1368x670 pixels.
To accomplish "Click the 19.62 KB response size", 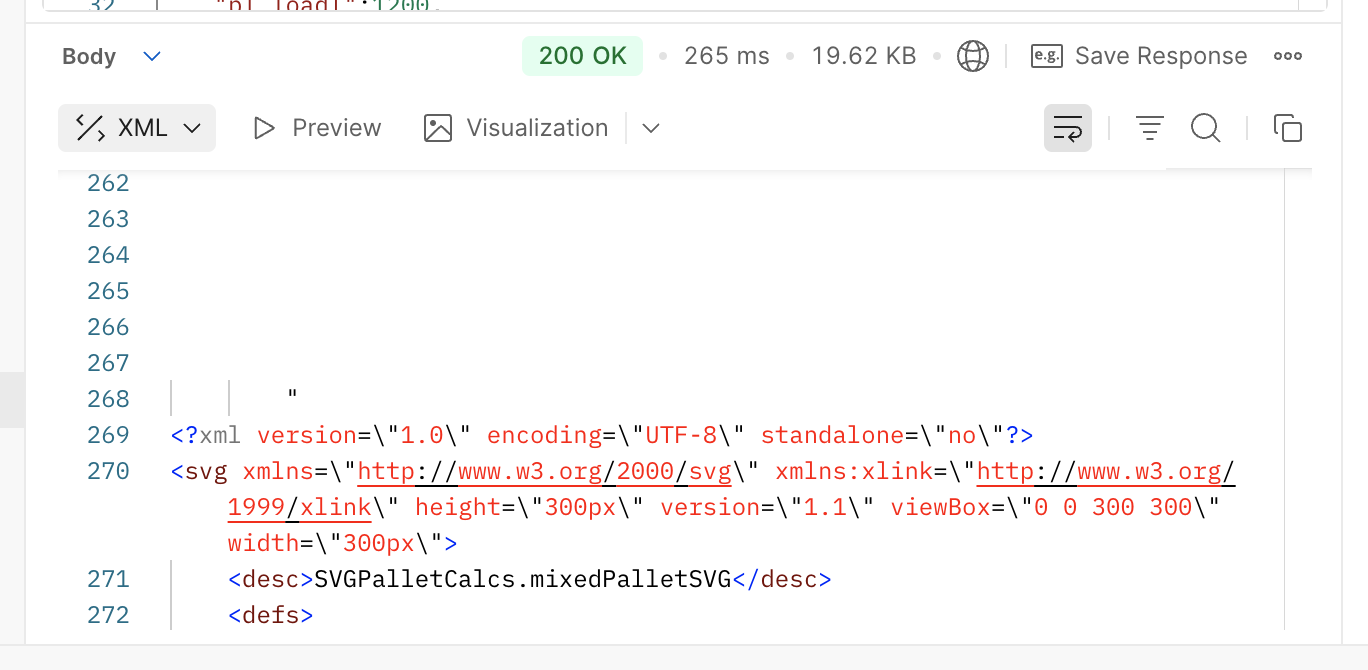I will pos(864,56).
